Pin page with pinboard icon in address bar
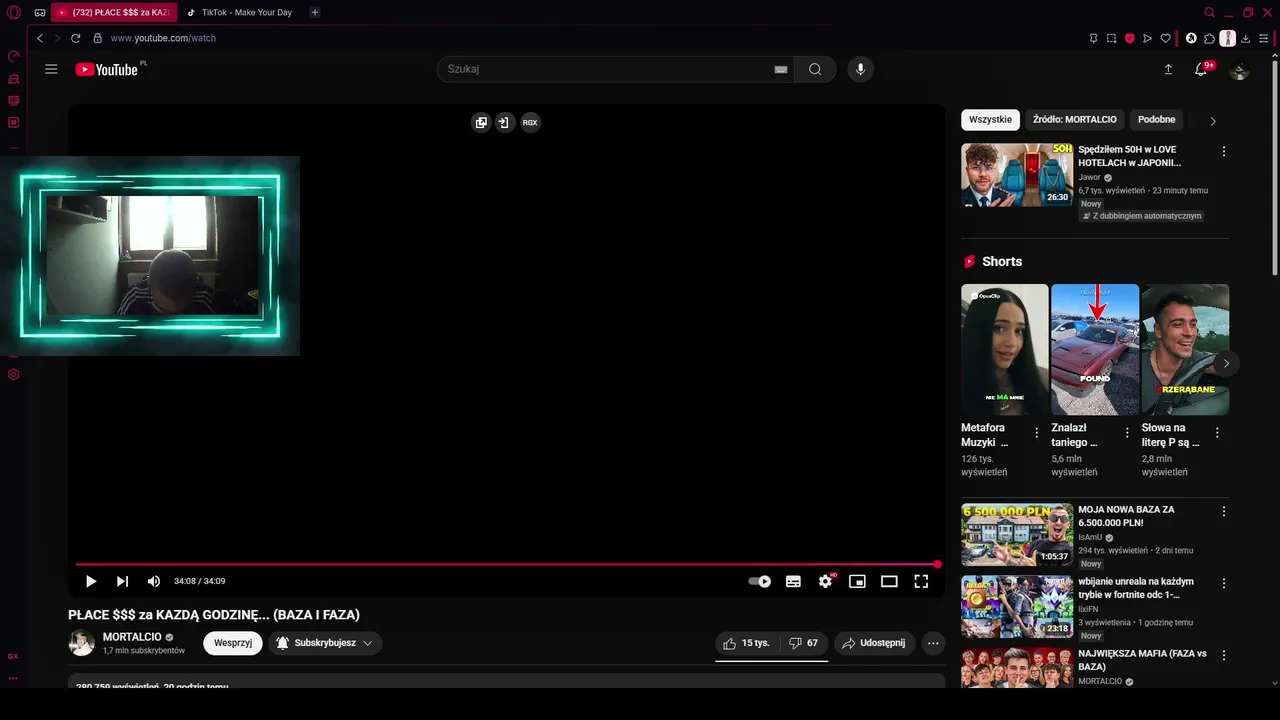Screen dimensions: 1280x720 click(x=1093, y=38)
